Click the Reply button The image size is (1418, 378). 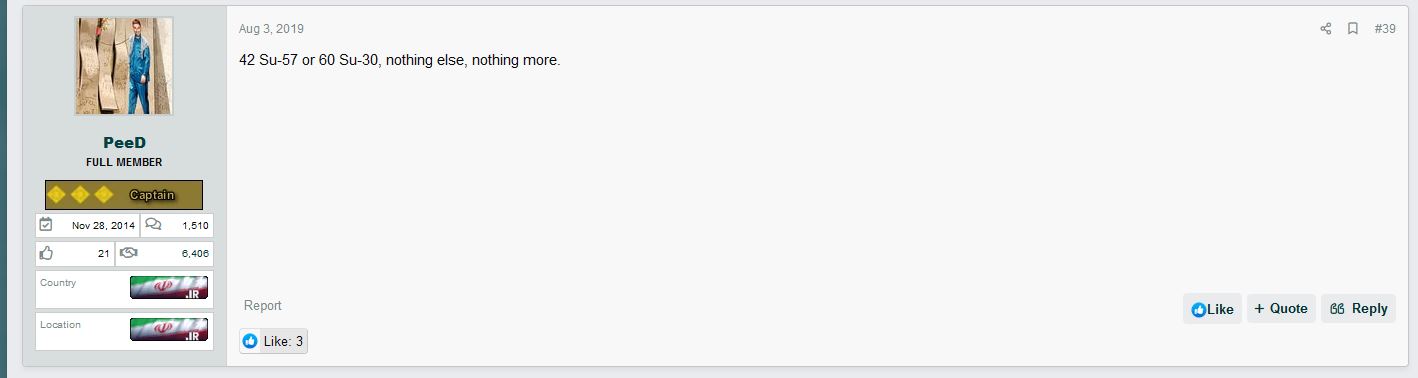click(1358, 309)
